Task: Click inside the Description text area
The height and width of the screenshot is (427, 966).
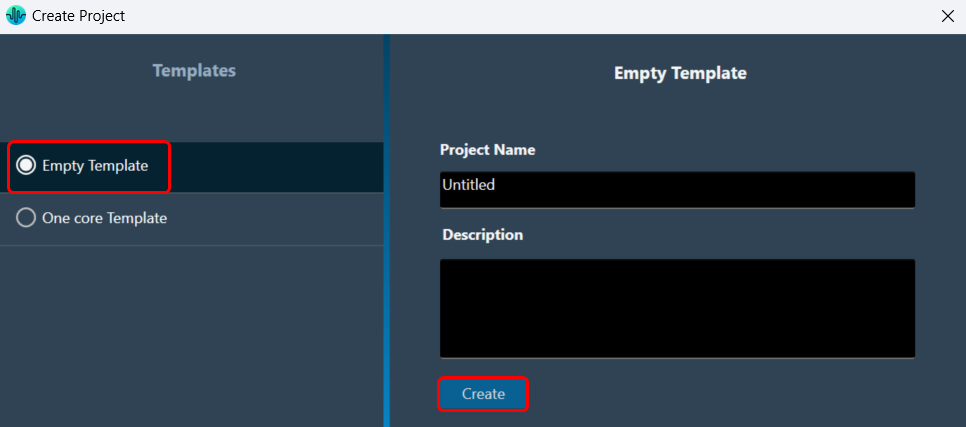Action: click(x=677, y=308)
